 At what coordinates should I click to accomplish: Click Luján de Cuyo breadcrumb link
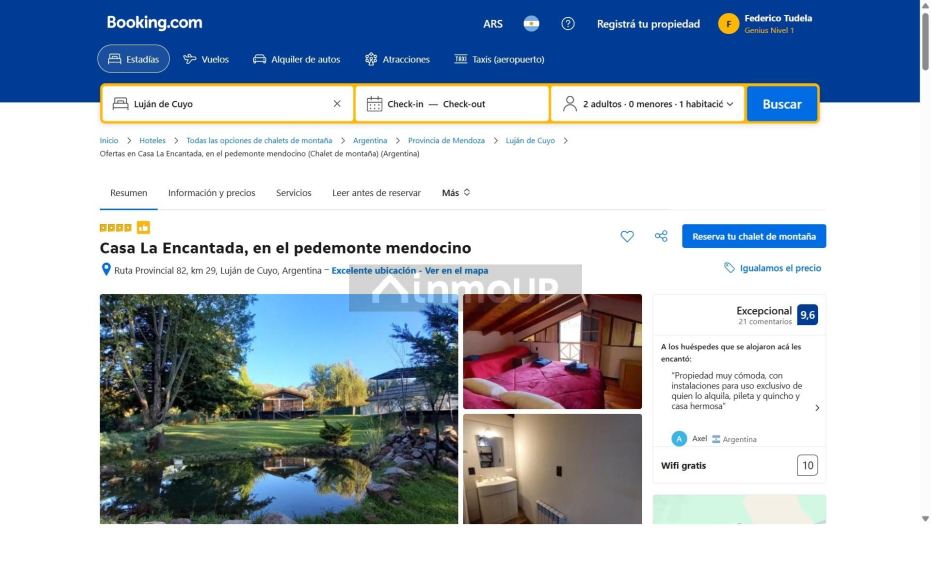pos(530,141)
